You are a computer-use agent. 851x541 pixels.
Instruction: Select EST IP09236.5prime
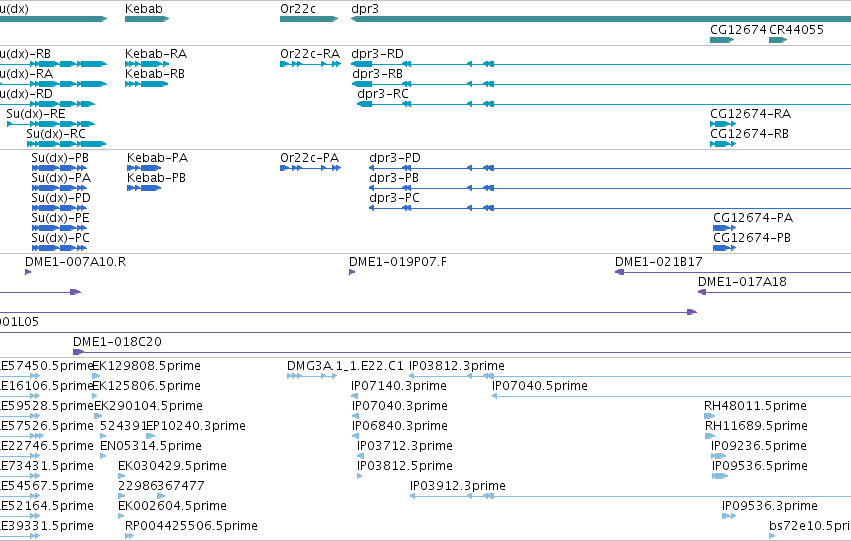click(759, 447)
